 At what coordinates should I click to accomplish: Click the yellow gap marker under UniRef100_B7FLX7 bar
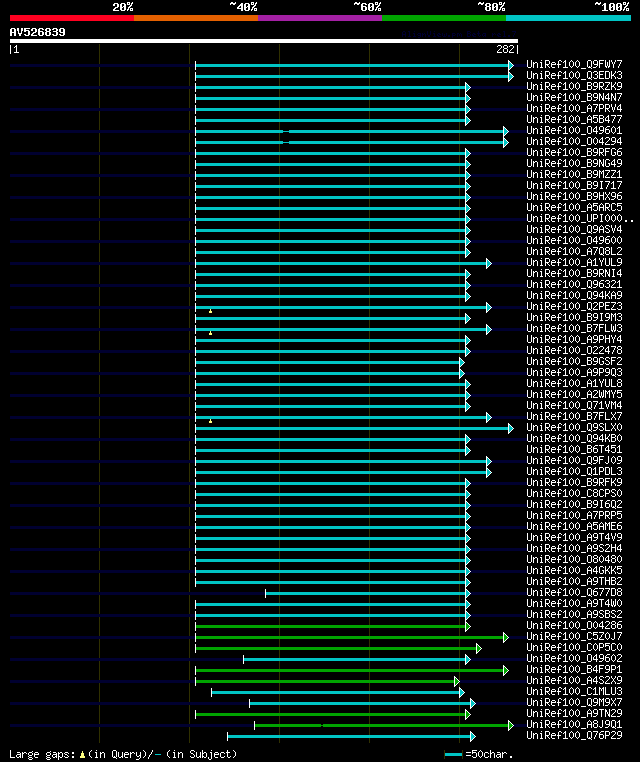[210, 421]
